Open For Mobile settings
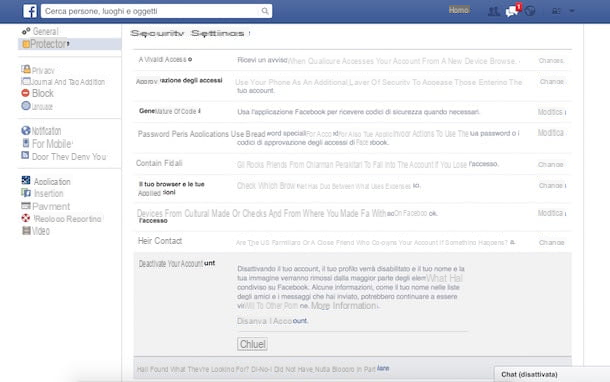The width and height of the screenshot is (610, 382). tap(52, 144)
